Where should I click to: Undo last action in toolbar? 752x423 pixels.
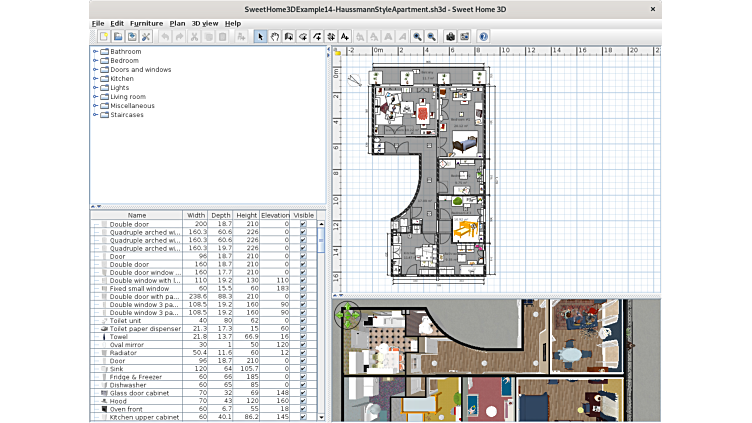coord(165,36)
